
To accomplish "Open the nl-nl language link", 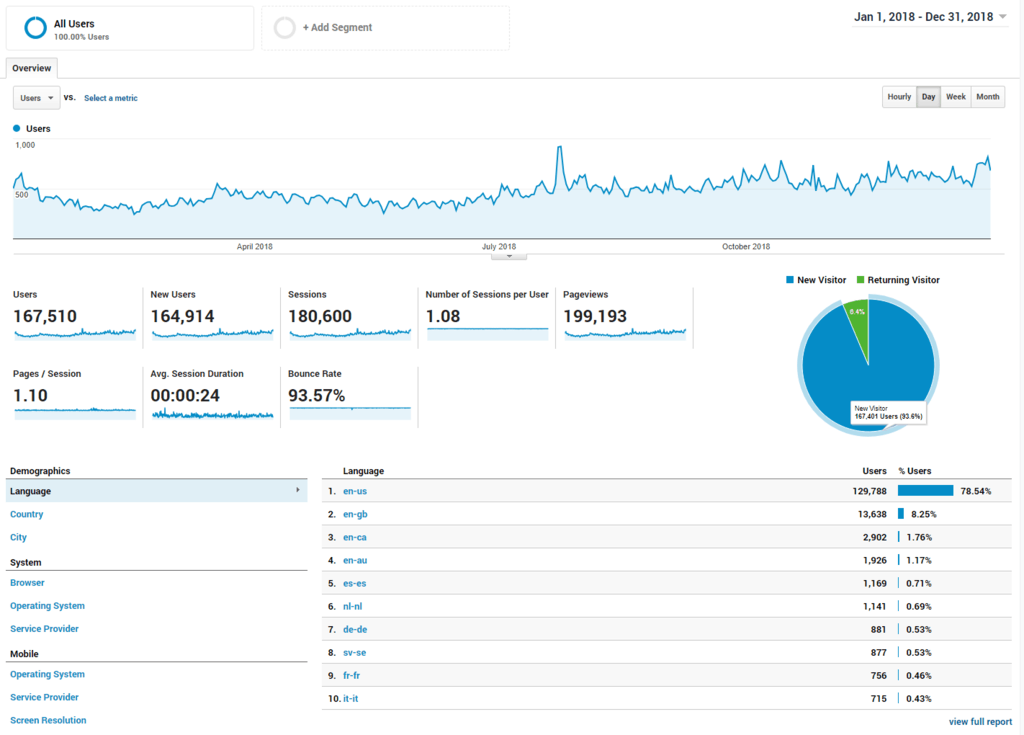I will click(353, 606).
